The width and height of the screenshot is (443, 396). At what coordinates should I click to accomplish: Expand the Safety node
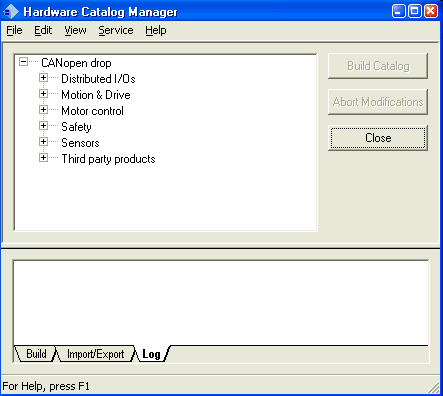pyautogui.click(x=43, y=126)
